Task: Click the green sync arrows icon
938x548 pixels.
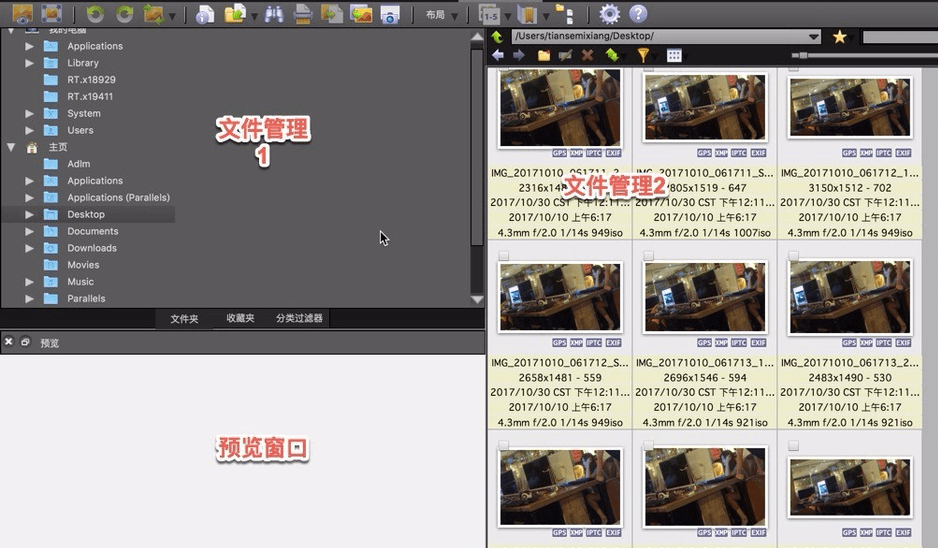Action: tap(611, 55)
